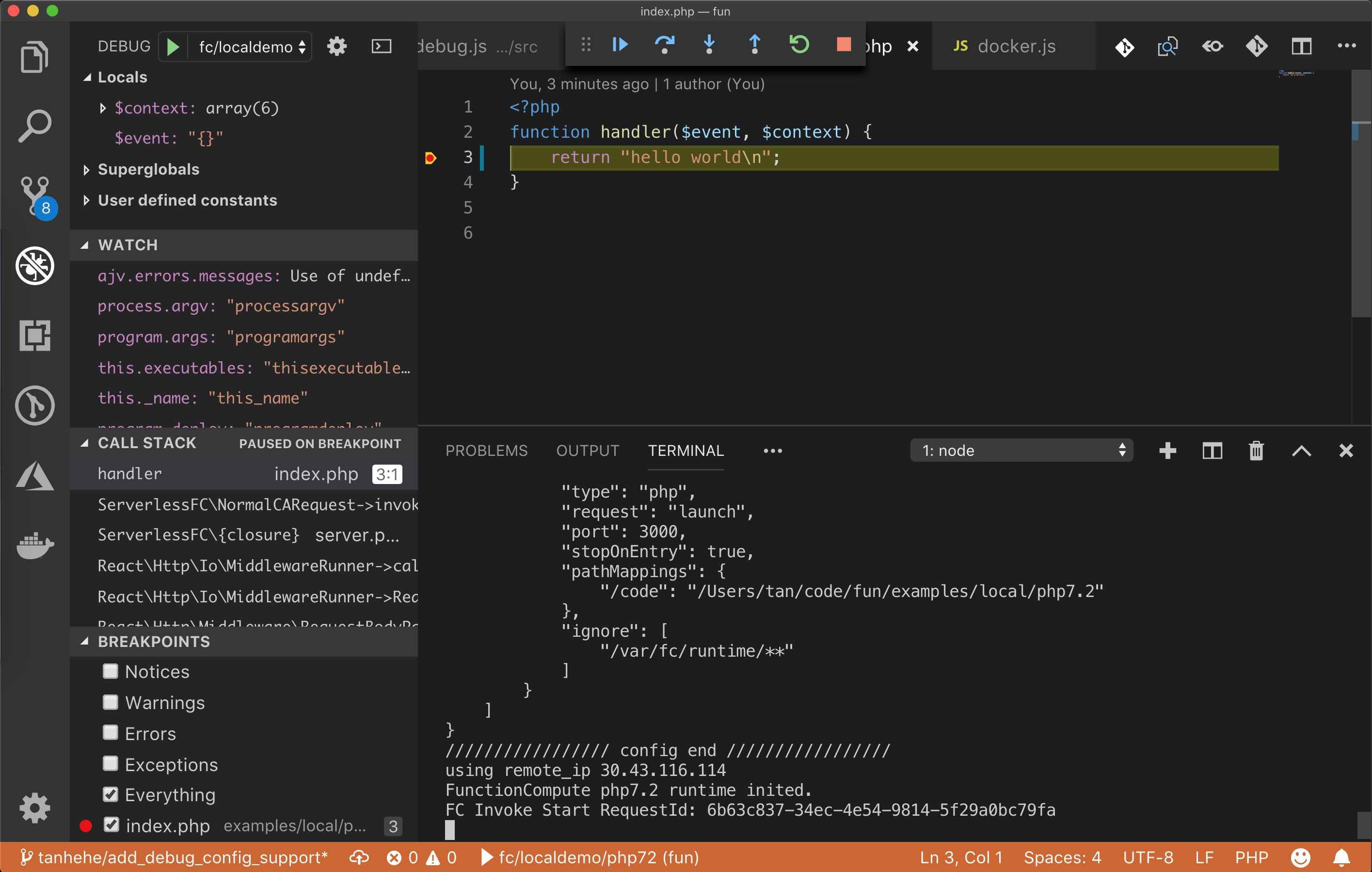Uncheck the Everything breakpoint checkbox
Screen dimensions: 1372x872
pos(111,794)
